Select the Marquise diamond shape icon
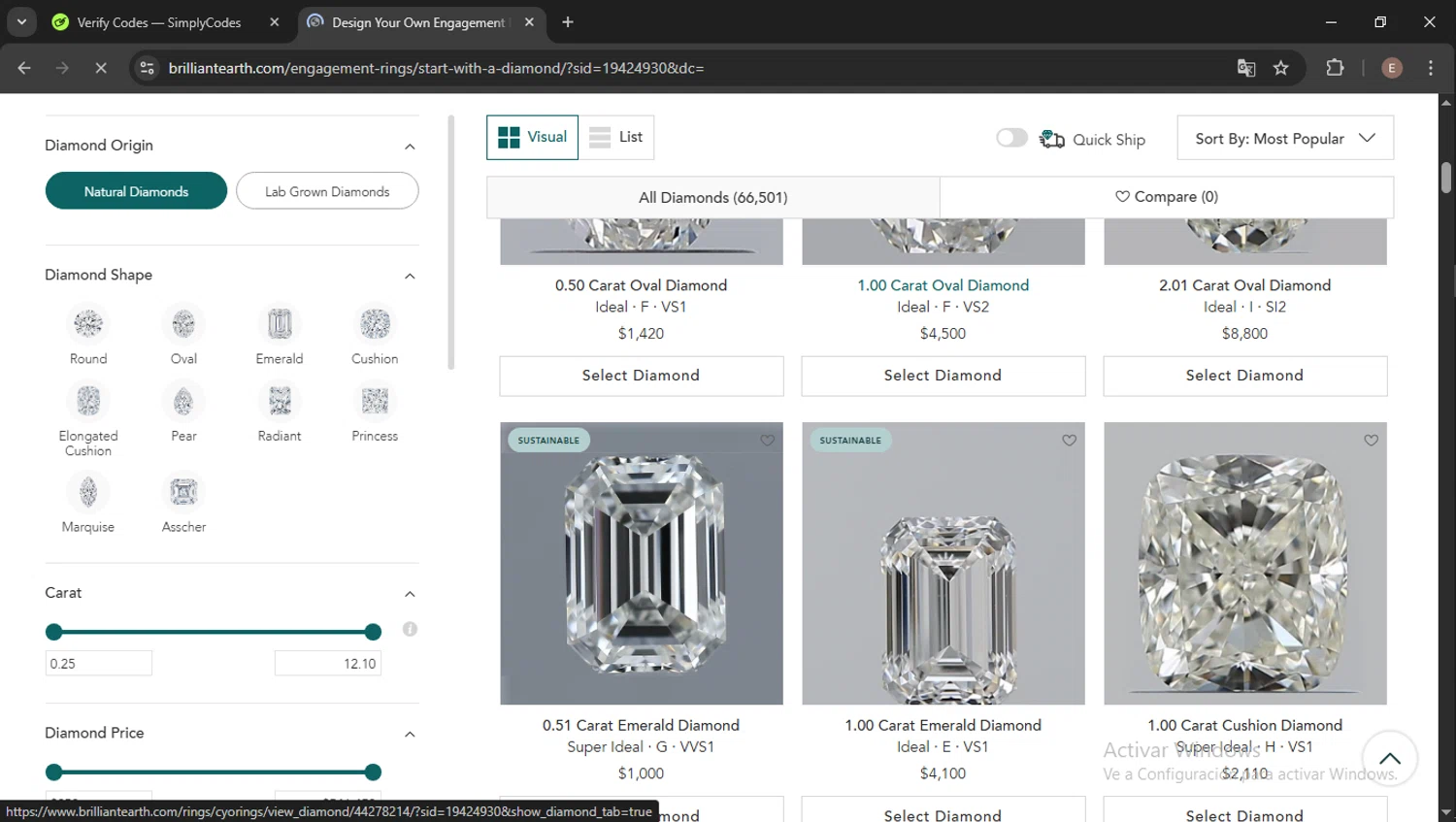 point(88,492)
